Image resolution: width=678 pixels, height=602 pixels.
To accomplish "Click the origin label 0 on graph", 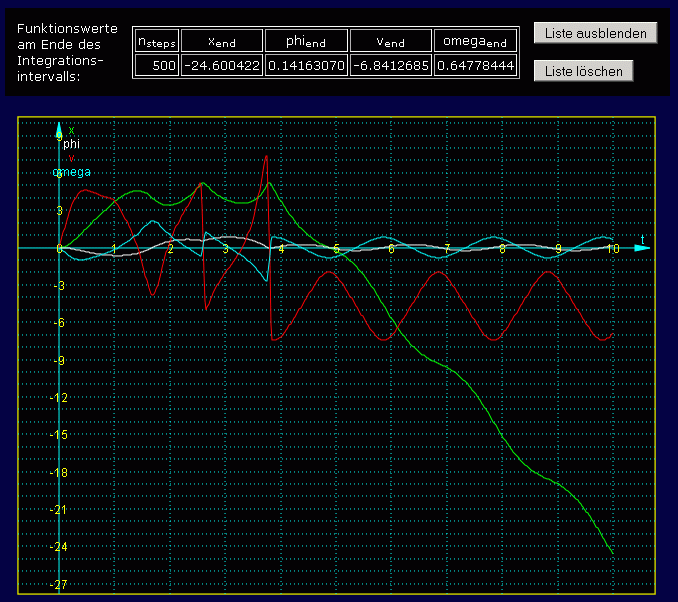I will click(59, 249).
